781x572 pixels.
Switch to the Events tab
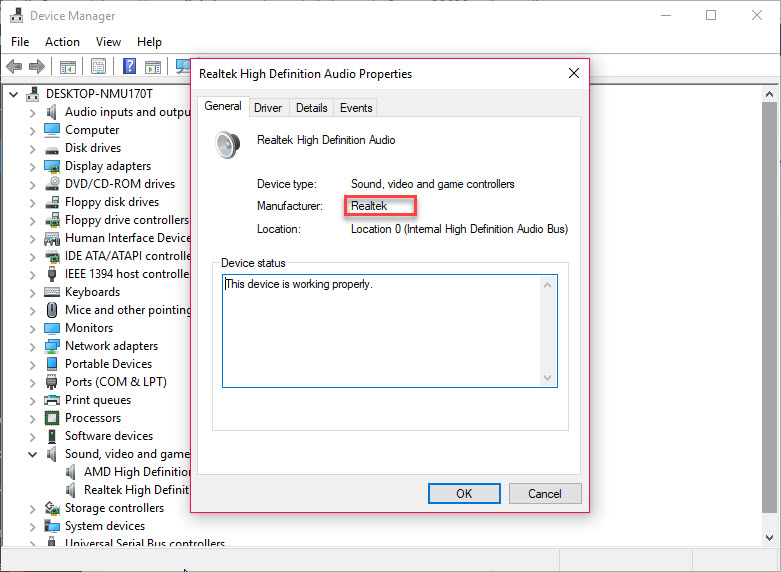356,108
